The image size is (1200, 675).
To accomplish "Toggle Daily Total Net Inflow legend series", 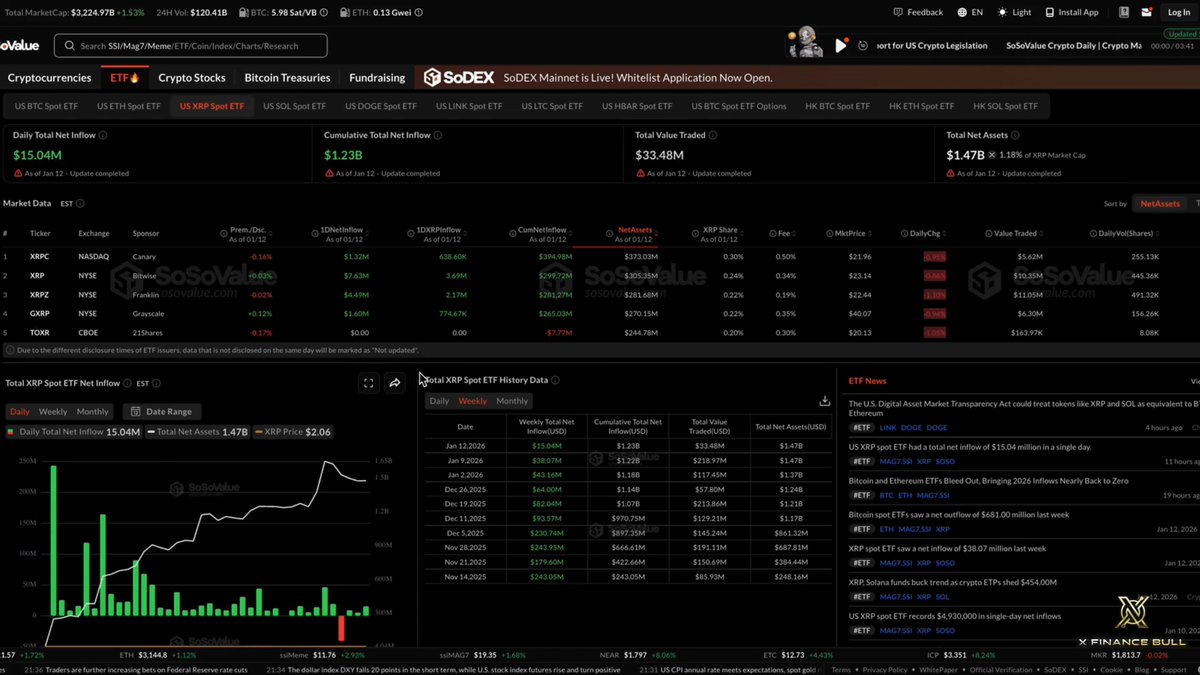I will click(x=73, y=432).
